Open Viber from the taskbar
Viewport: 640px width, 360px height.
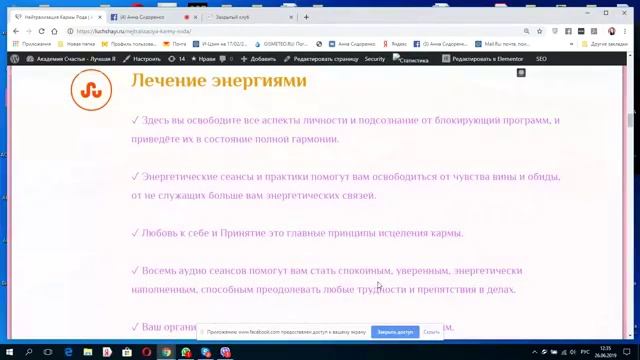225,352
